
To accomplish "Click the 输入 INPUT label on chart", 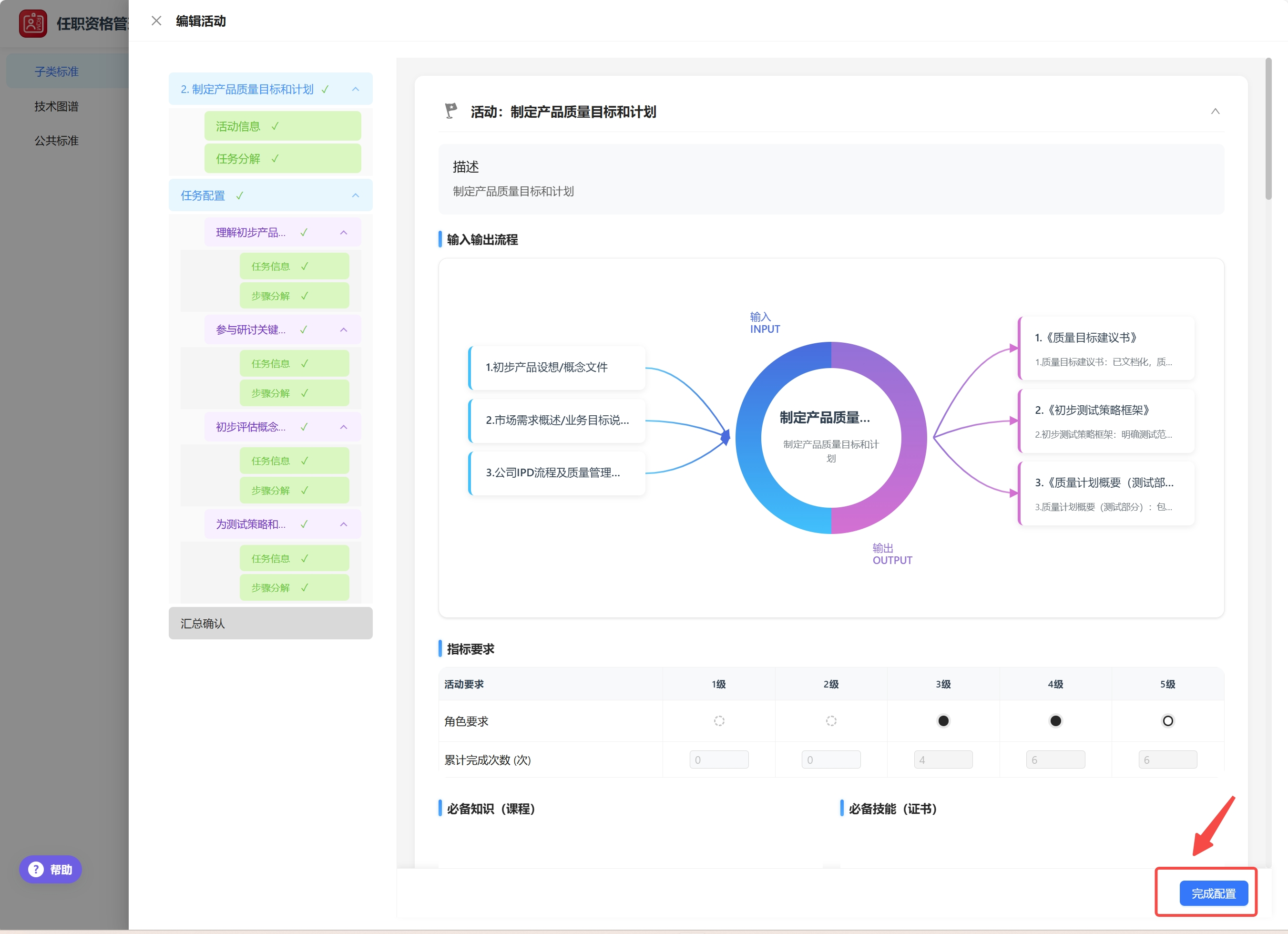I will [765, 323].
